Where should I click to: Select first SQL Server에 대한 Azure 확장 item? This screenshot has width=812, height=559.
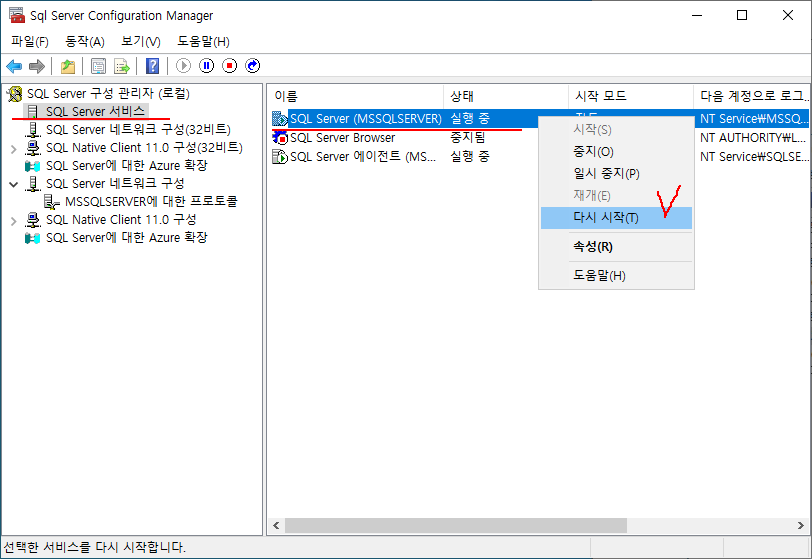tap(127, 165)
